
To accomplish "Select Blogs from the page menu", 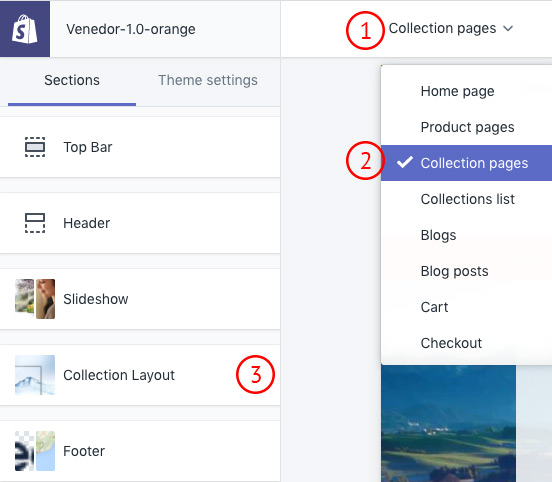I will tap(466, 235).
